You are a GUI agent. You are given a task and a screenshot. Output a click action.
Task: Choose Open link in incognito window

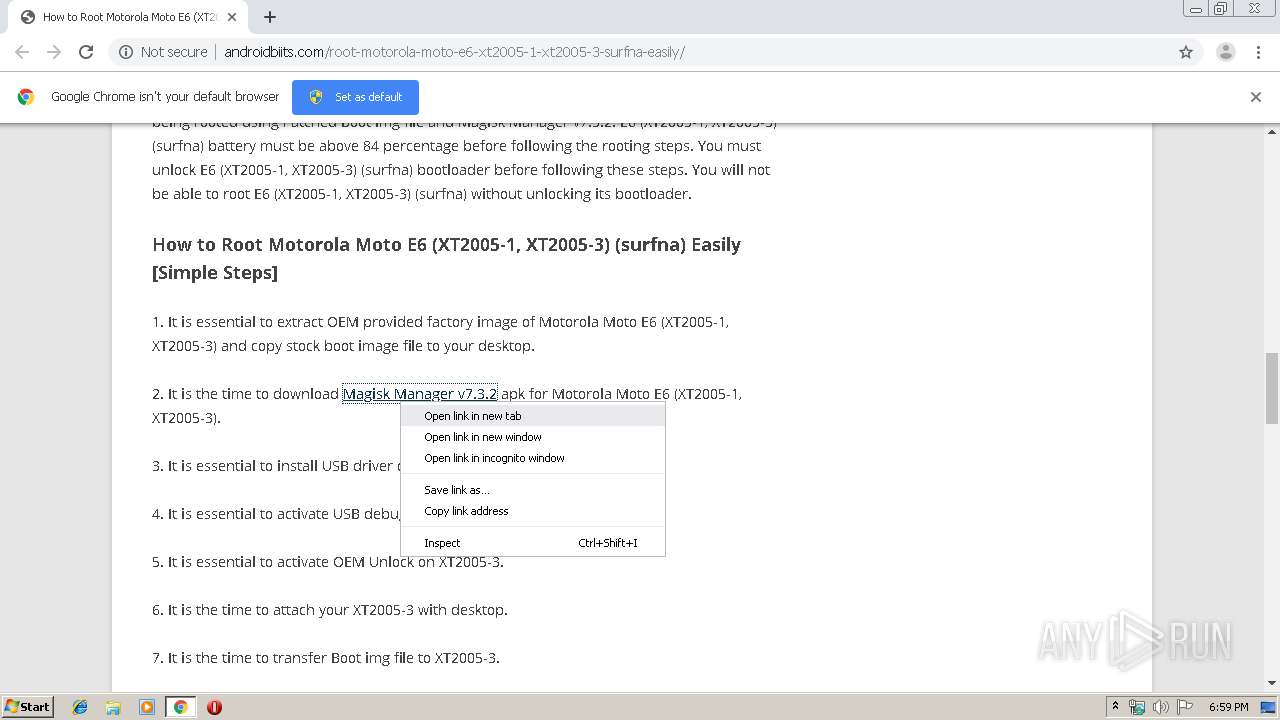[532, 458]
